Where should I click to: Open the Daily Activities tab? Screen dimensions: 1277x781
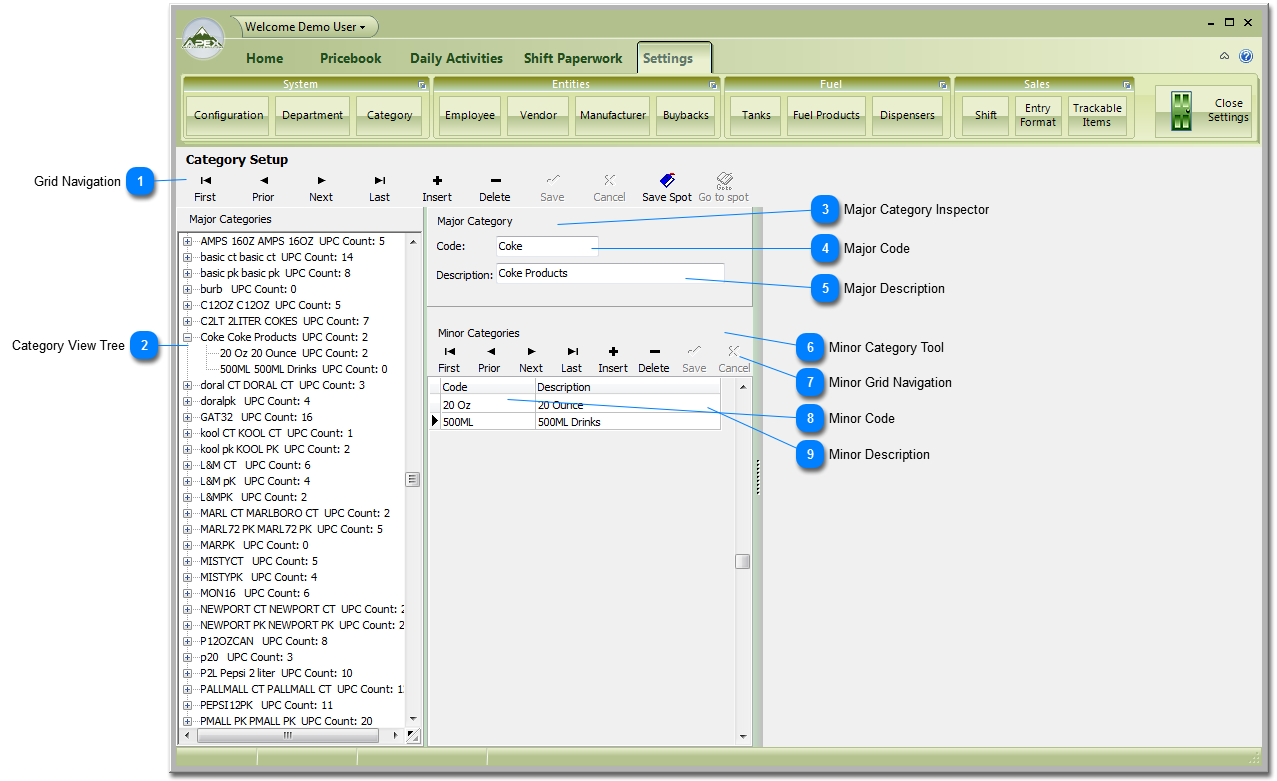coord(456,58)
